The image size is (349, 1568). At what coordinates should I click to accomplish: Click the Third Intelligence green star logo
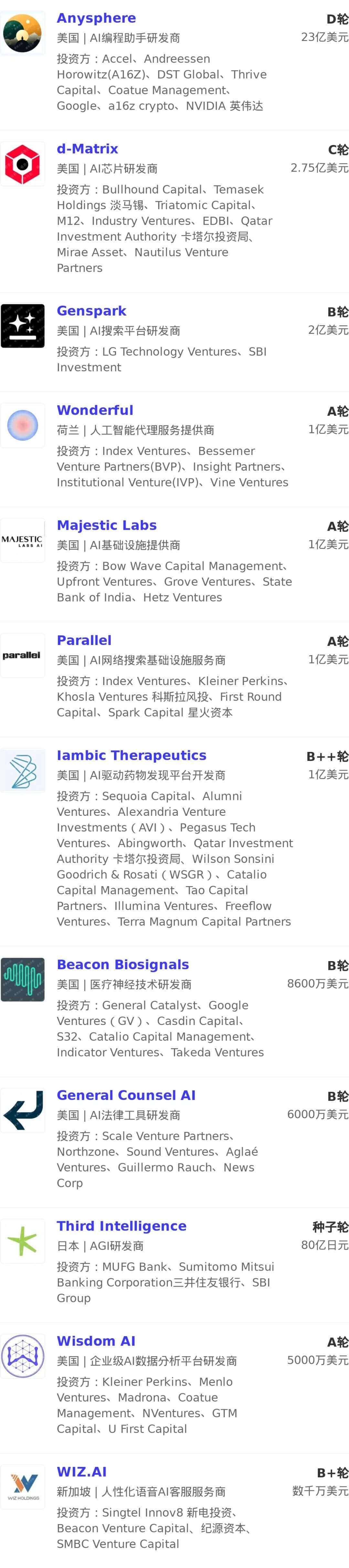[23, 1241]
